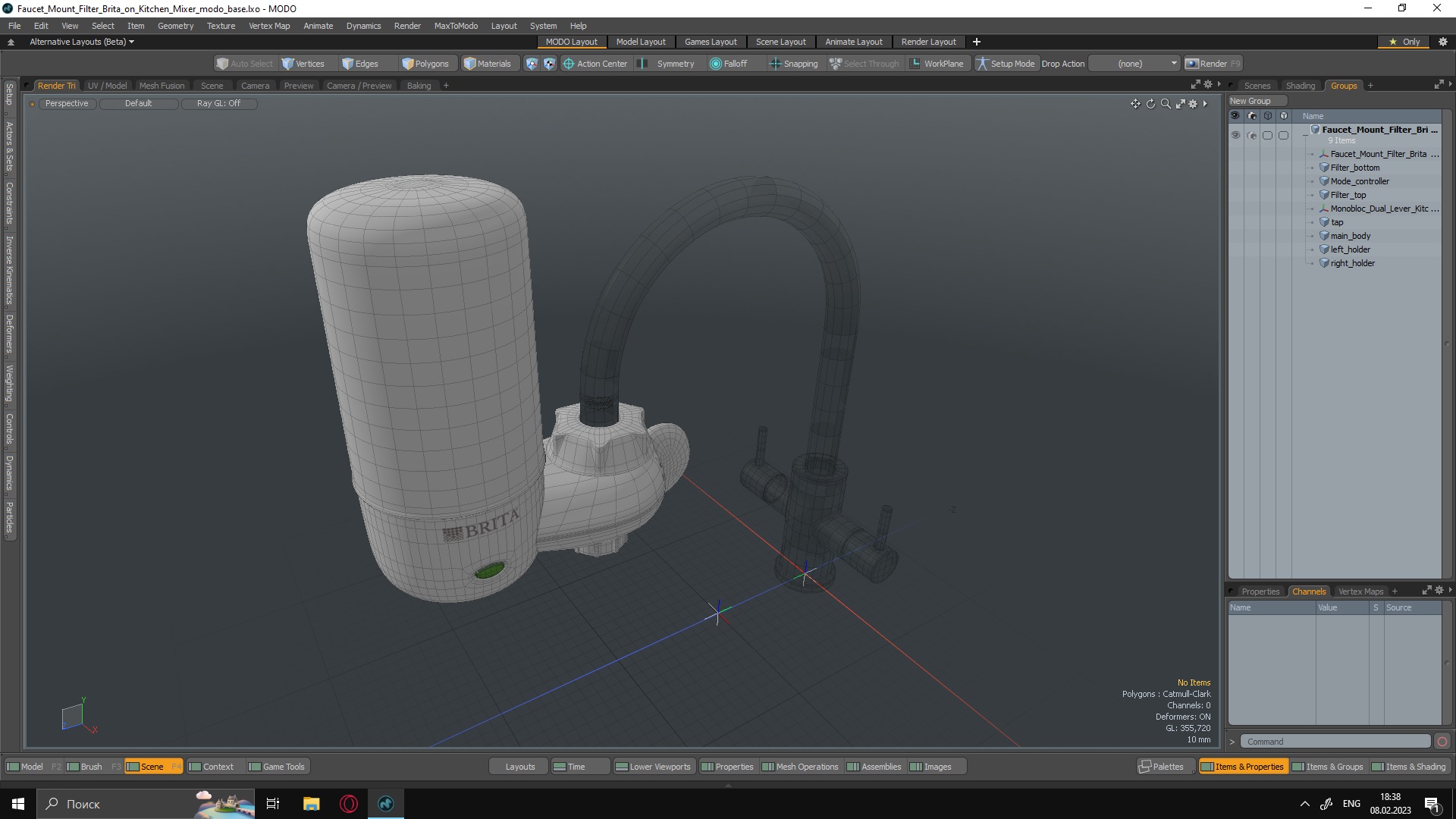Toggle the Lower Viewports button

coord(653,767)
